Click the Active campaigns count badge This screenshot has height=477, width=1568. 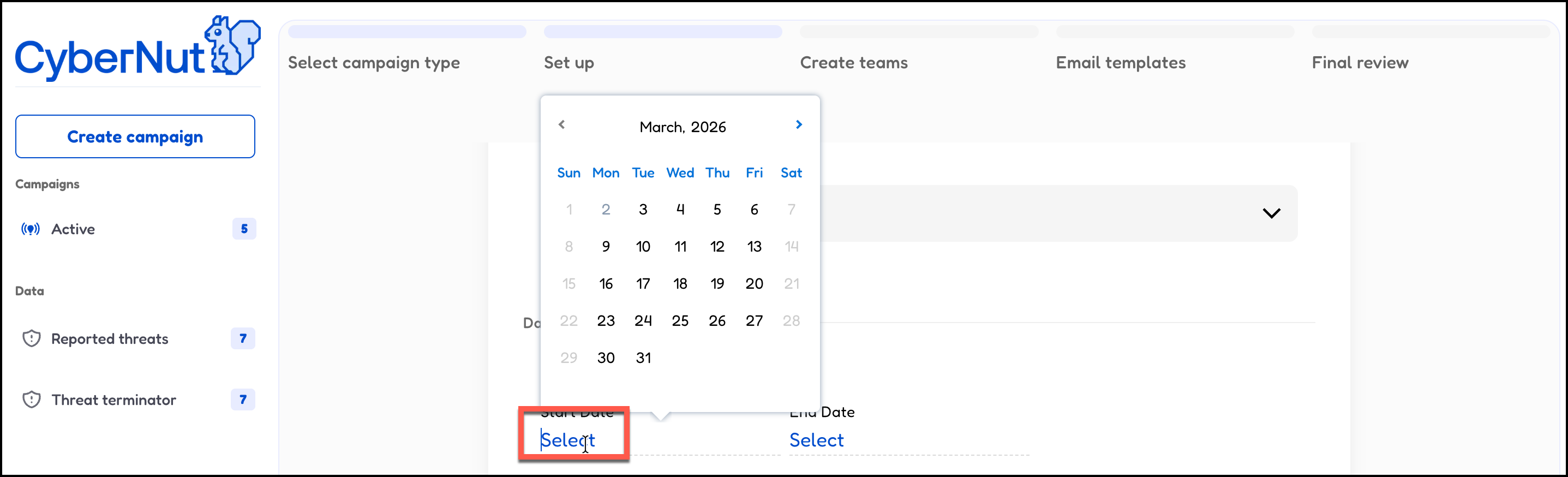244,229
